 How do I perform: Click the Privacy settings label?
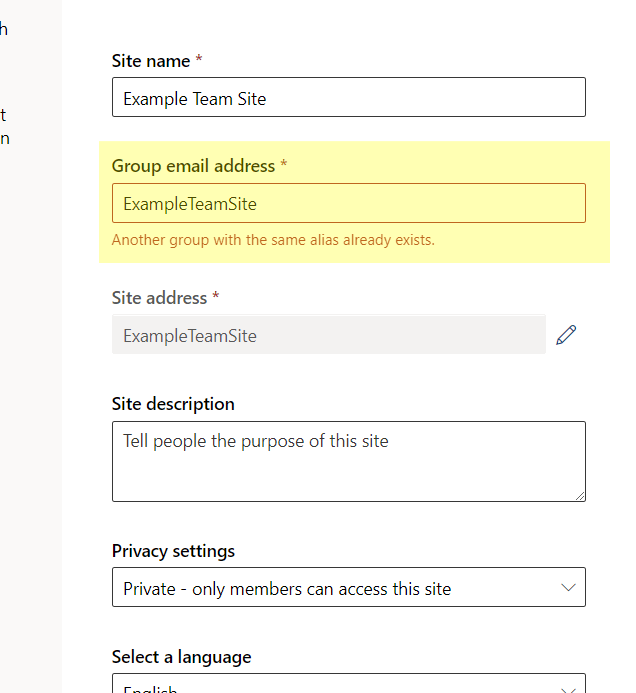(x=173, y=551)
